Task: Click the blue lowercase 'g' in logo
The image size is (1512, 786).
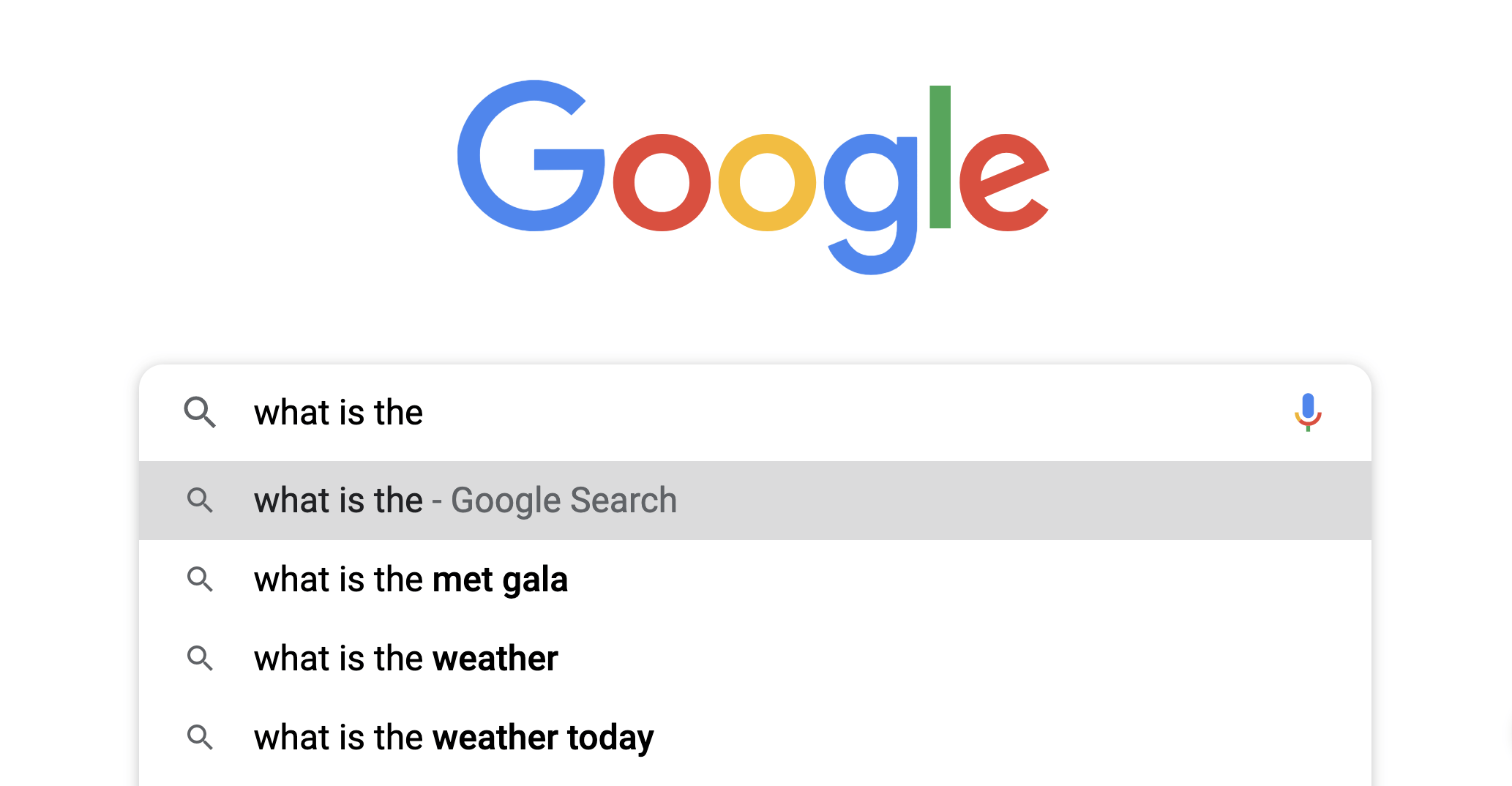Action: click(x=871, y=204)
